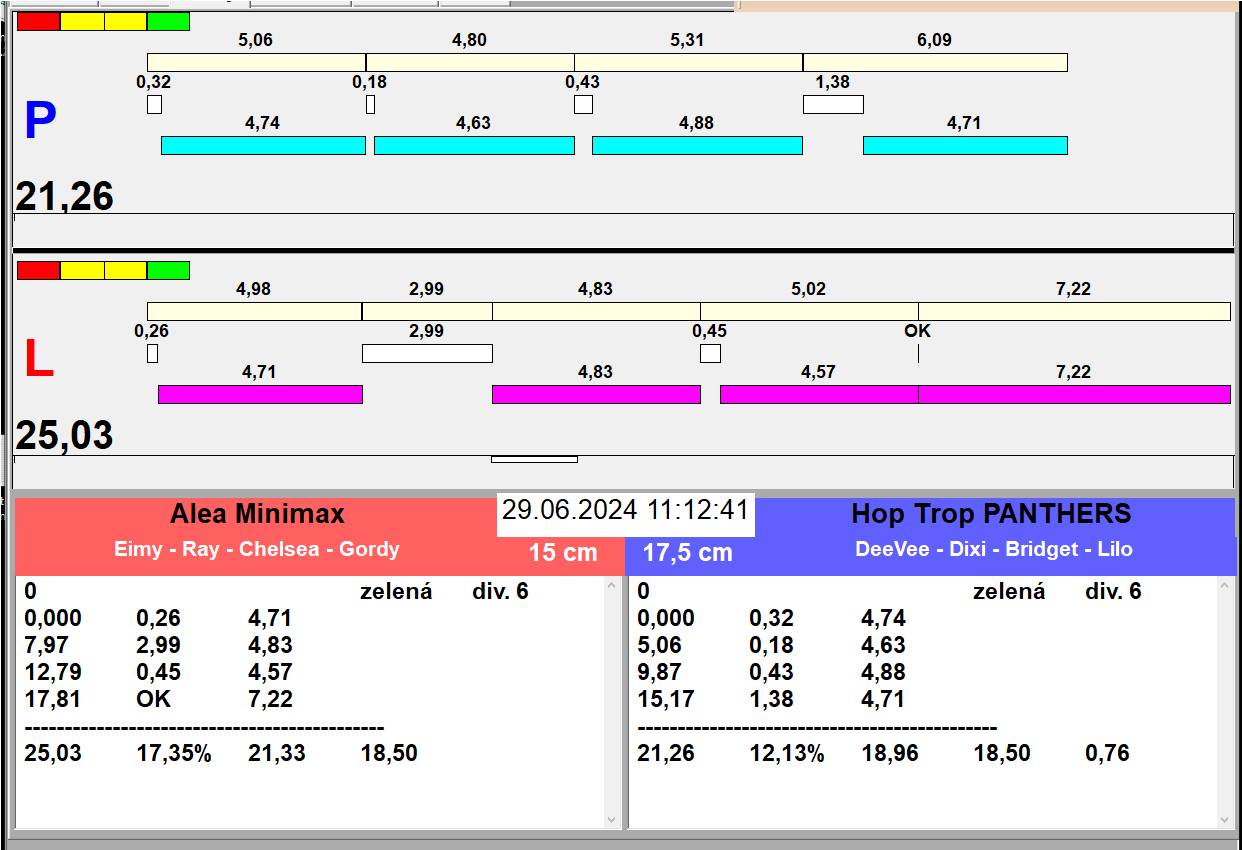Click the green start light in L lane
This screenshot has height=850, width=1242.
tap(168, 270)
